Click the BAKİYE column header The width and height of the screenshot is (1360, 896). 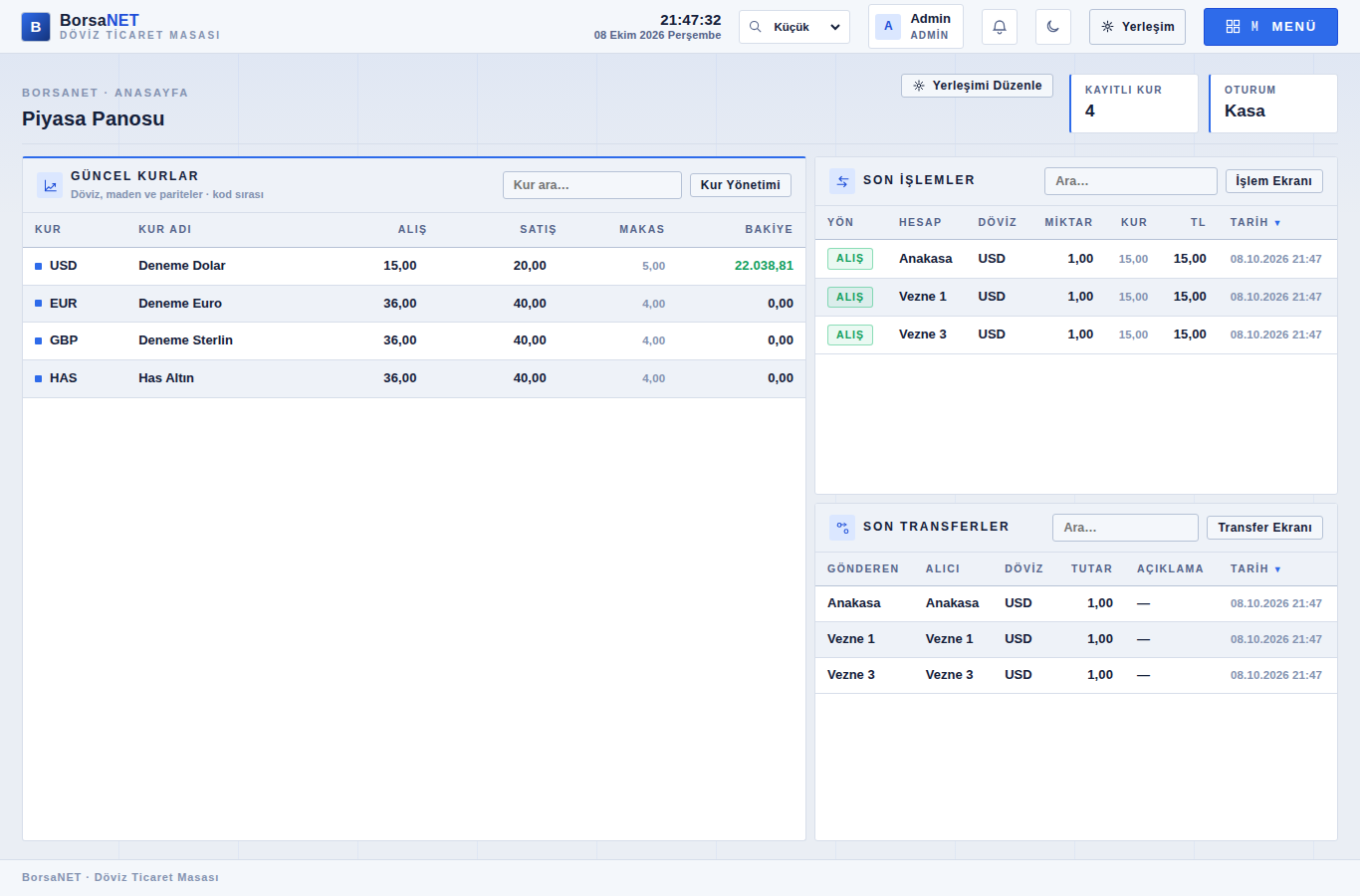[769, 229]
